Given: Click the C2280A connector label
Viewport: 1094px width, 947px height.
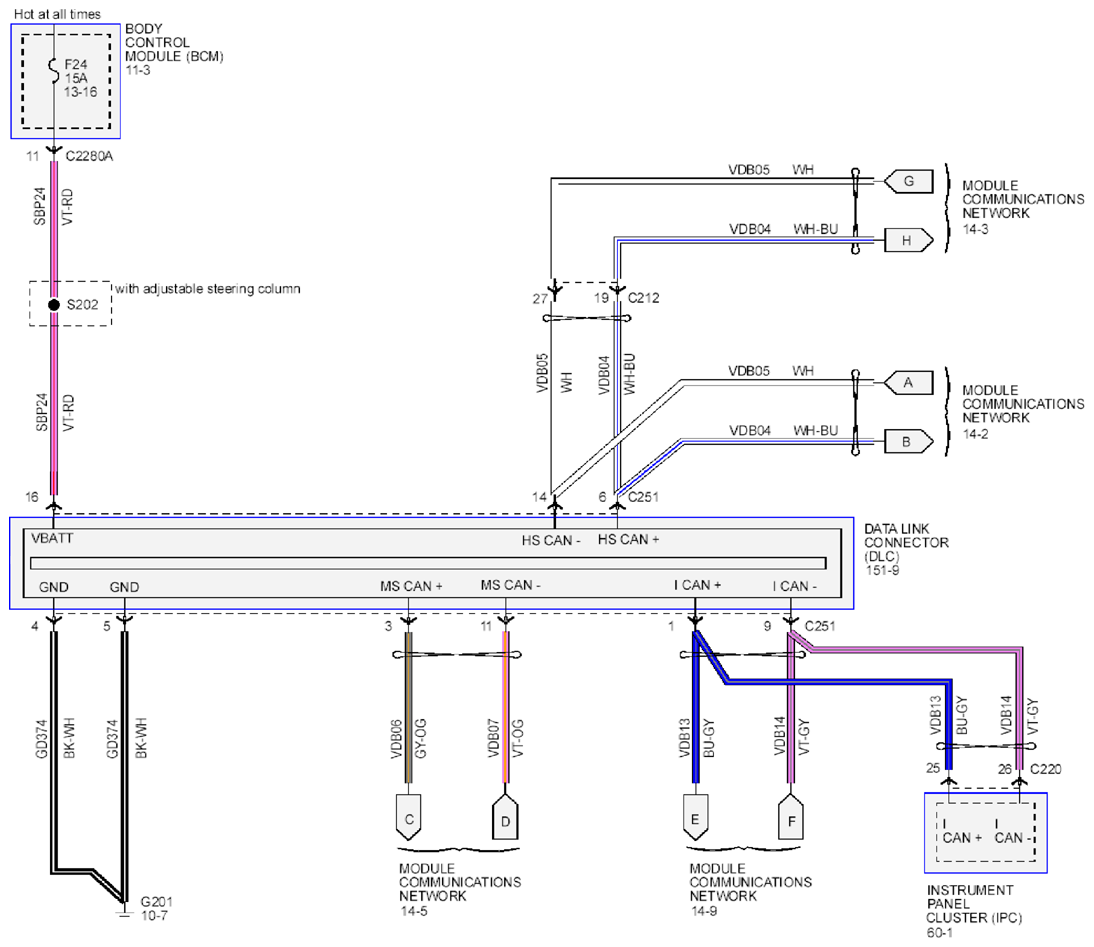Looking at the screenshot, I should (89, 156).
